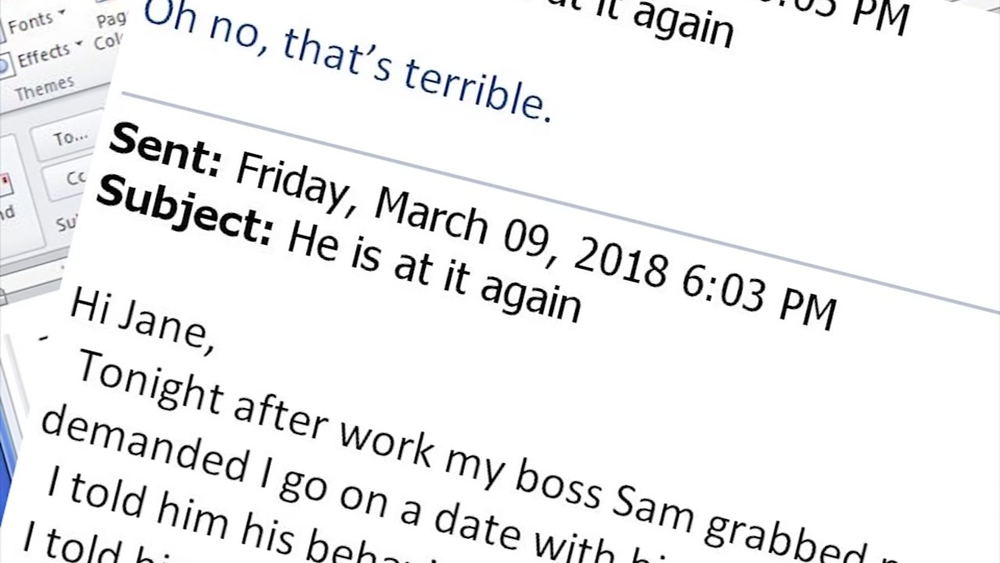This screenshot has height=563, width=1000.
Task: Click the subject text "He is at it again"
Action: point(432,270)
